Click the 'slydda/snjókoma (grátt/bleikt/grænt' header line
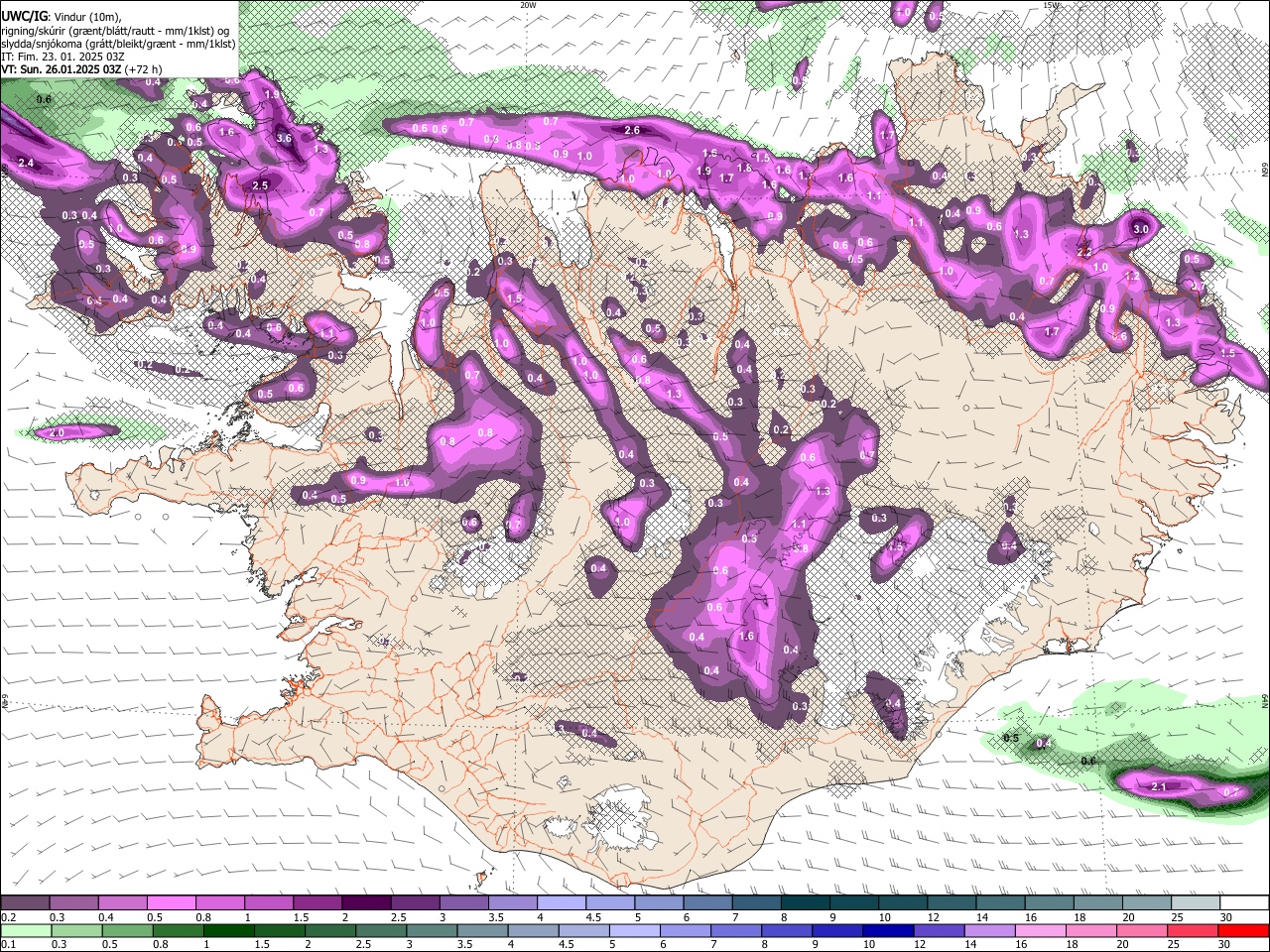1270x952 pixels. (118, 45)
